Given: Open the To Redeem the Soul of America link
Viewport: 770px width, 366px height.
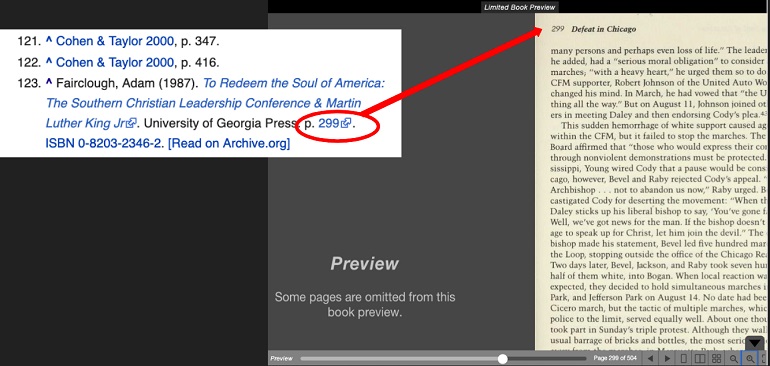Looking at the screenshot, I should pos(215,103).
